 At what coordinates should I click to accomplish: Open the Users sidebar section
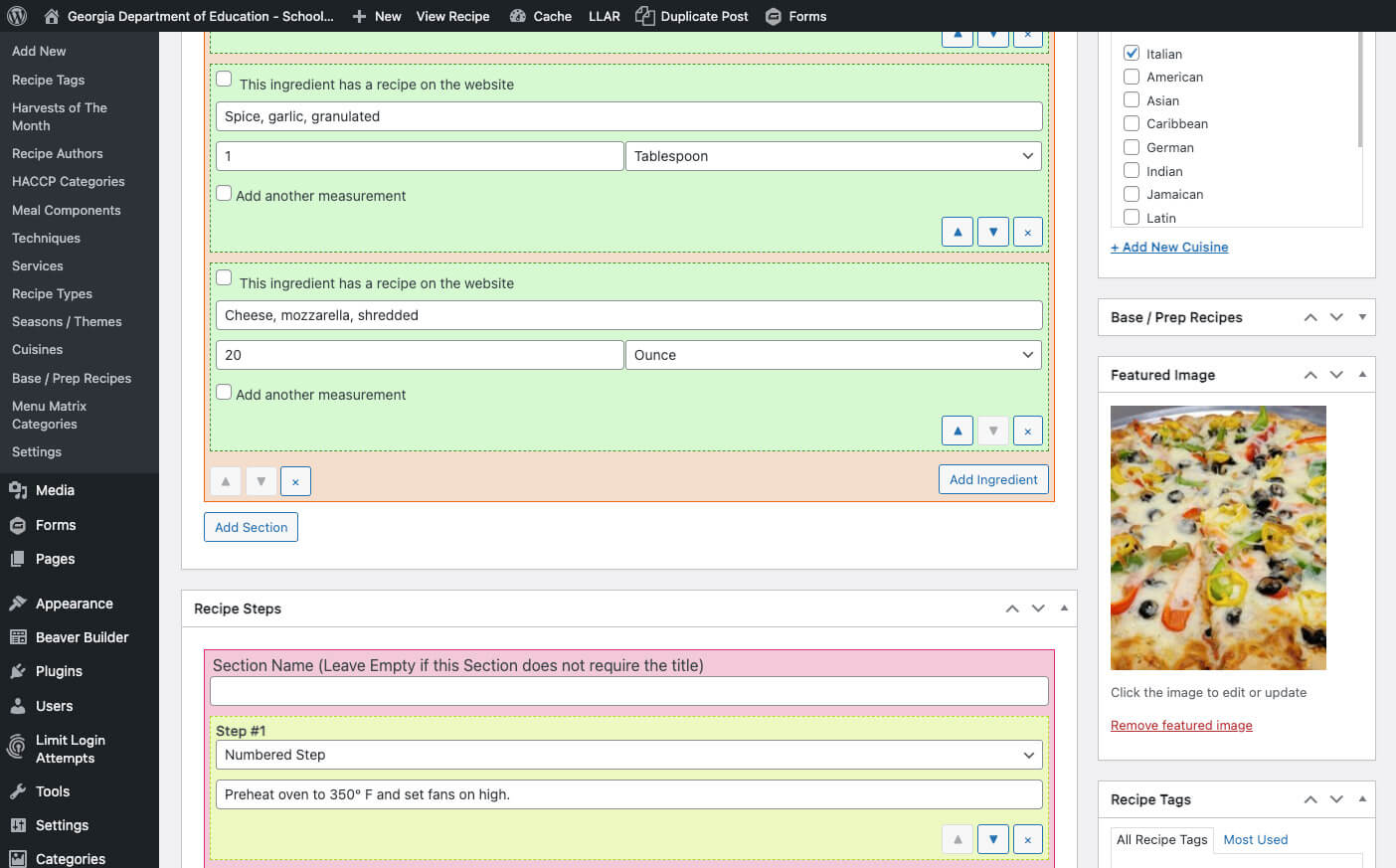(x=54, y=706)
